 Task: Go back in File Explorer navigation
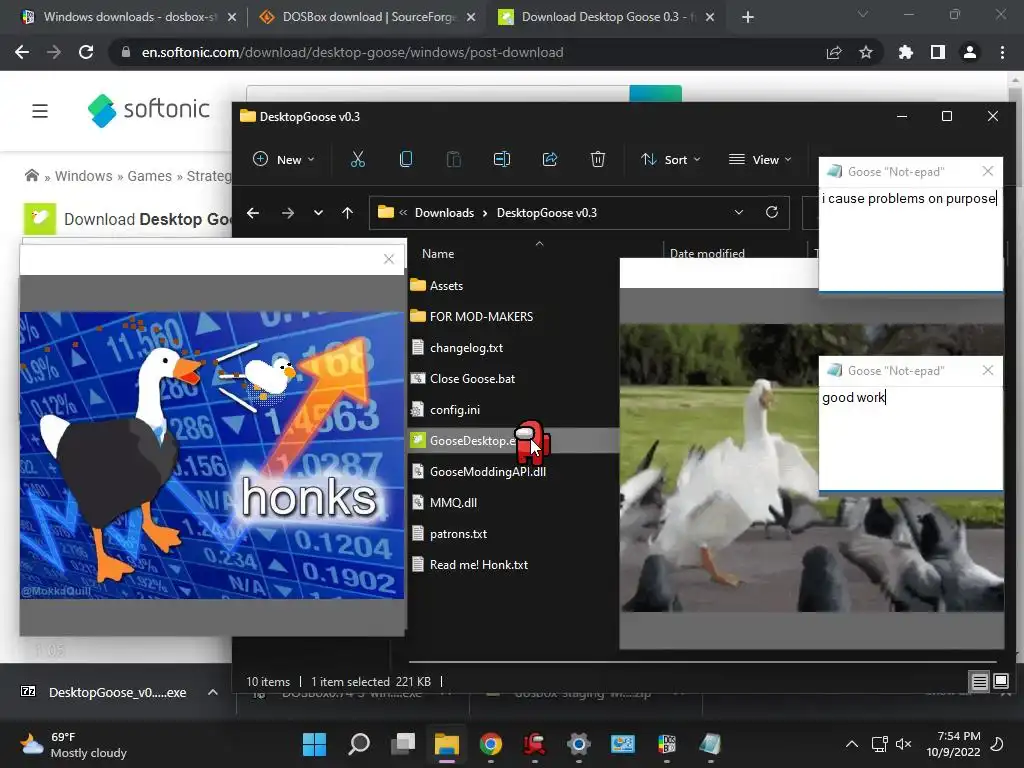click(x=253, y=213)
